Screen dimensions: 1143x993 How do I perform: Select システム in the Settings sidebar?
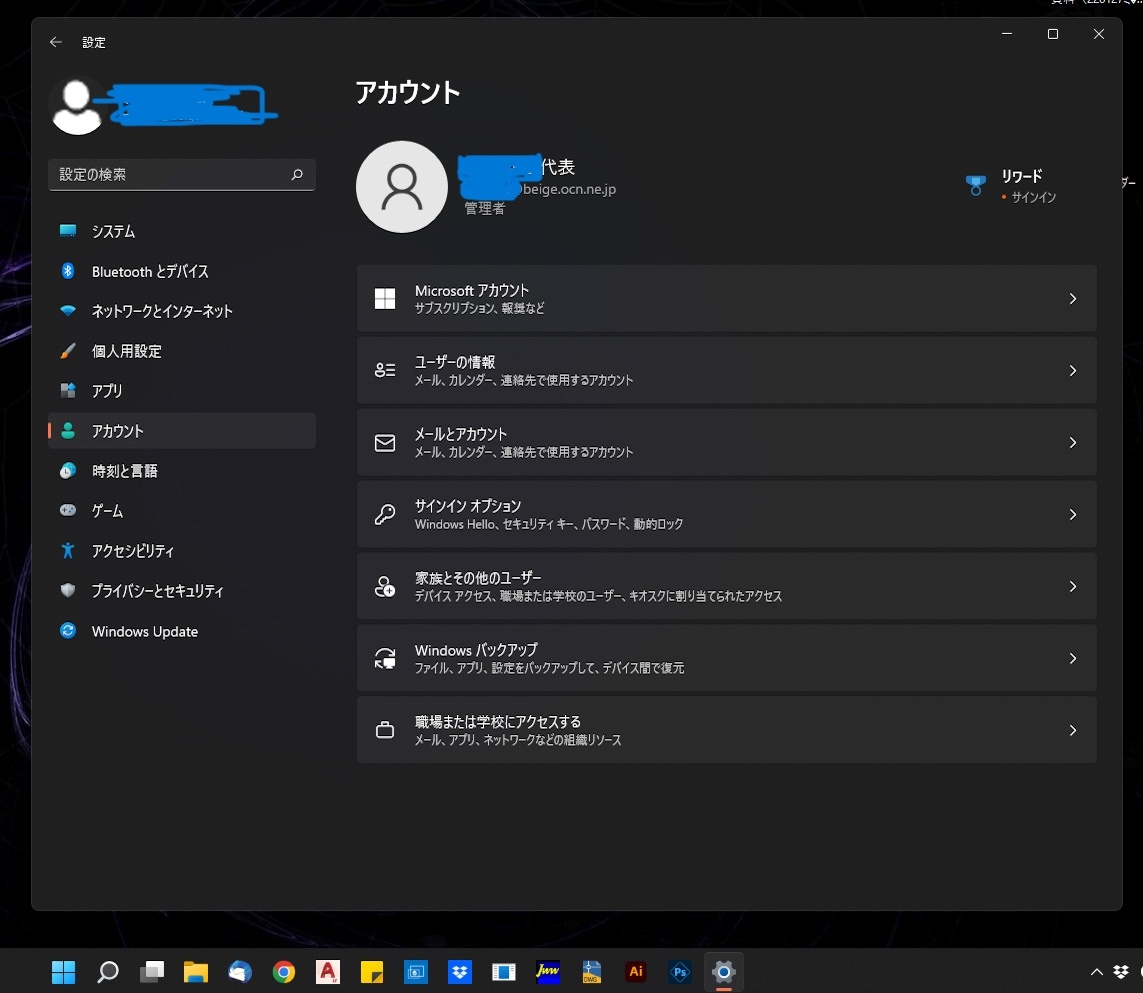point(110,231)
